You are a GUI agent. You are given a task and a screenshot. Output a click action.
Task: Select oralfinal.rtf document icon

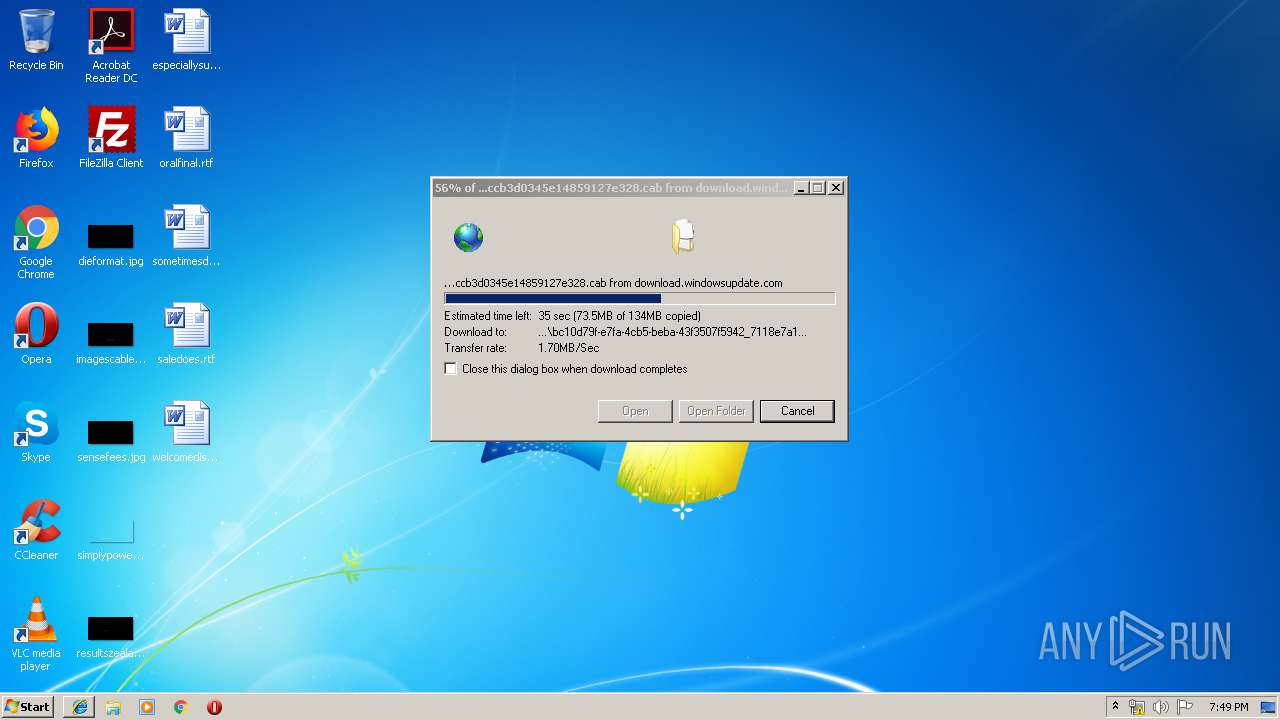(x=186, y=138)
